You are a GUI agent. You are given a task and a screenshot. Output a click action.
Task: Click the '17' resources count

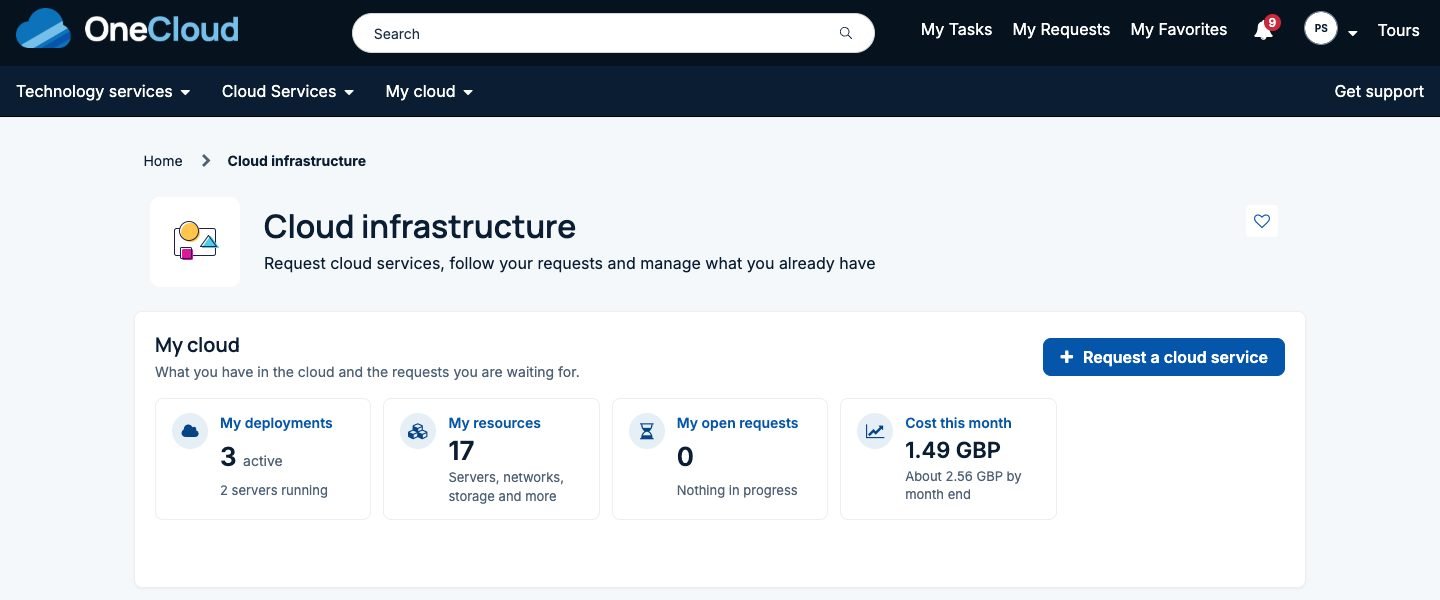tap(461, 451)
